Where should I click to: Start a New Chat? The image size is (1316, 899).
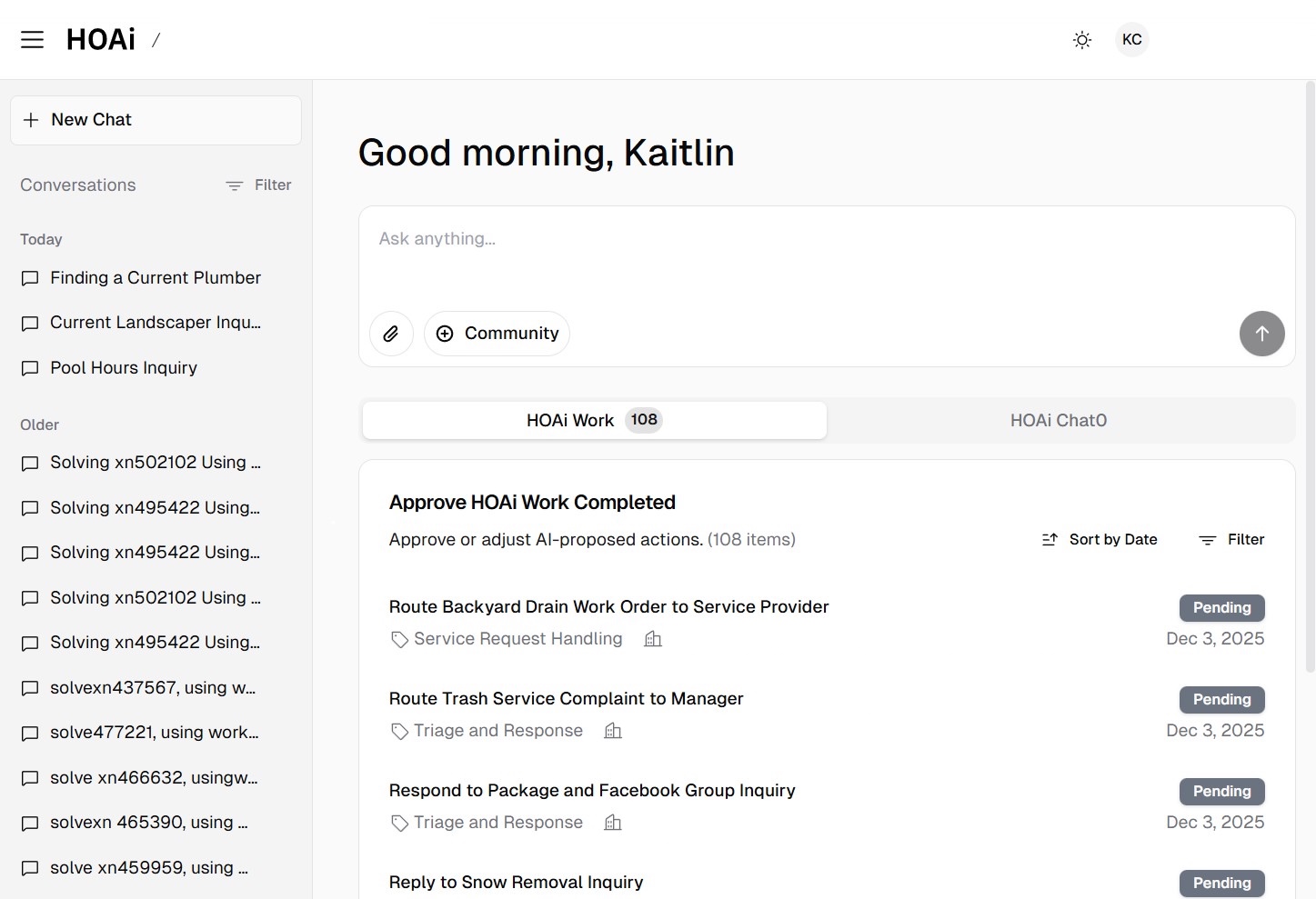[x=156, y=120]
